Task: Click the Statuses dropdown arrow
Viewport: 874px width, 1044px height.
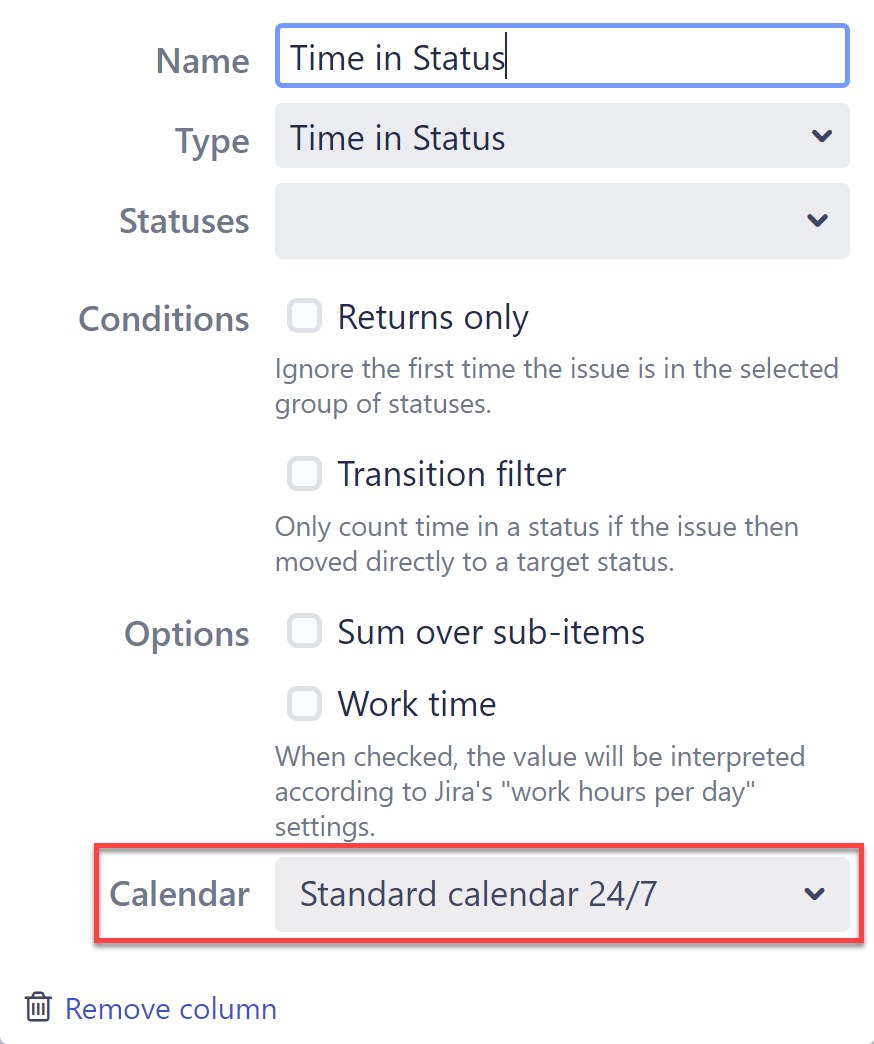Action: (x=817, y=221)
